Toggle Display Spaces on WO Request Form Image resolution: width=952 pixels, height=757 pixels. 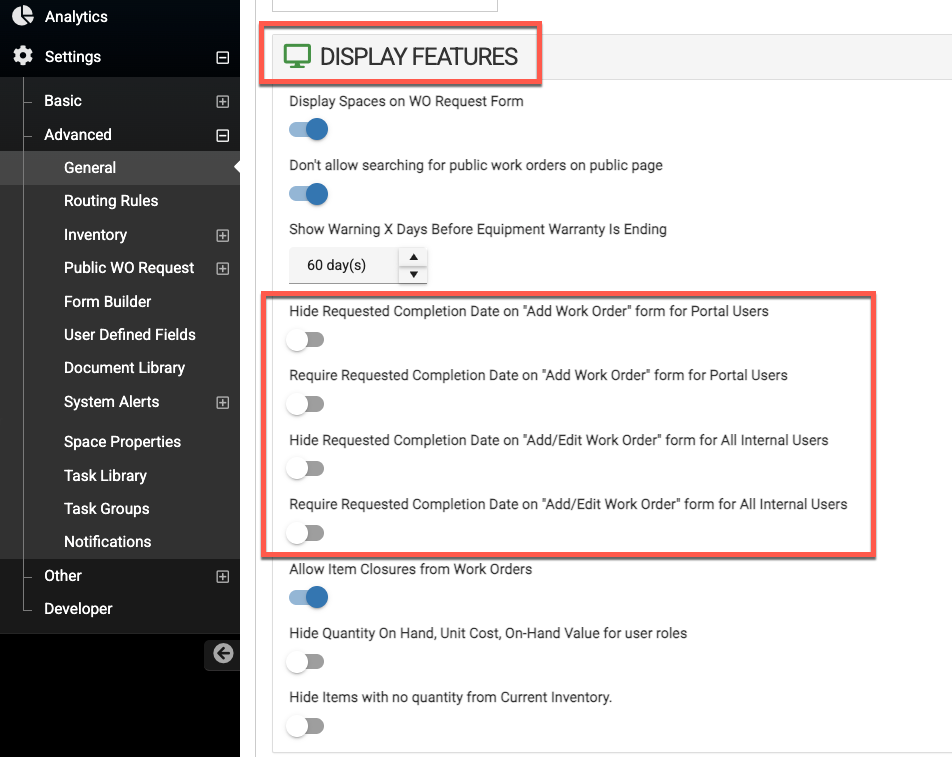coord(308,129)
